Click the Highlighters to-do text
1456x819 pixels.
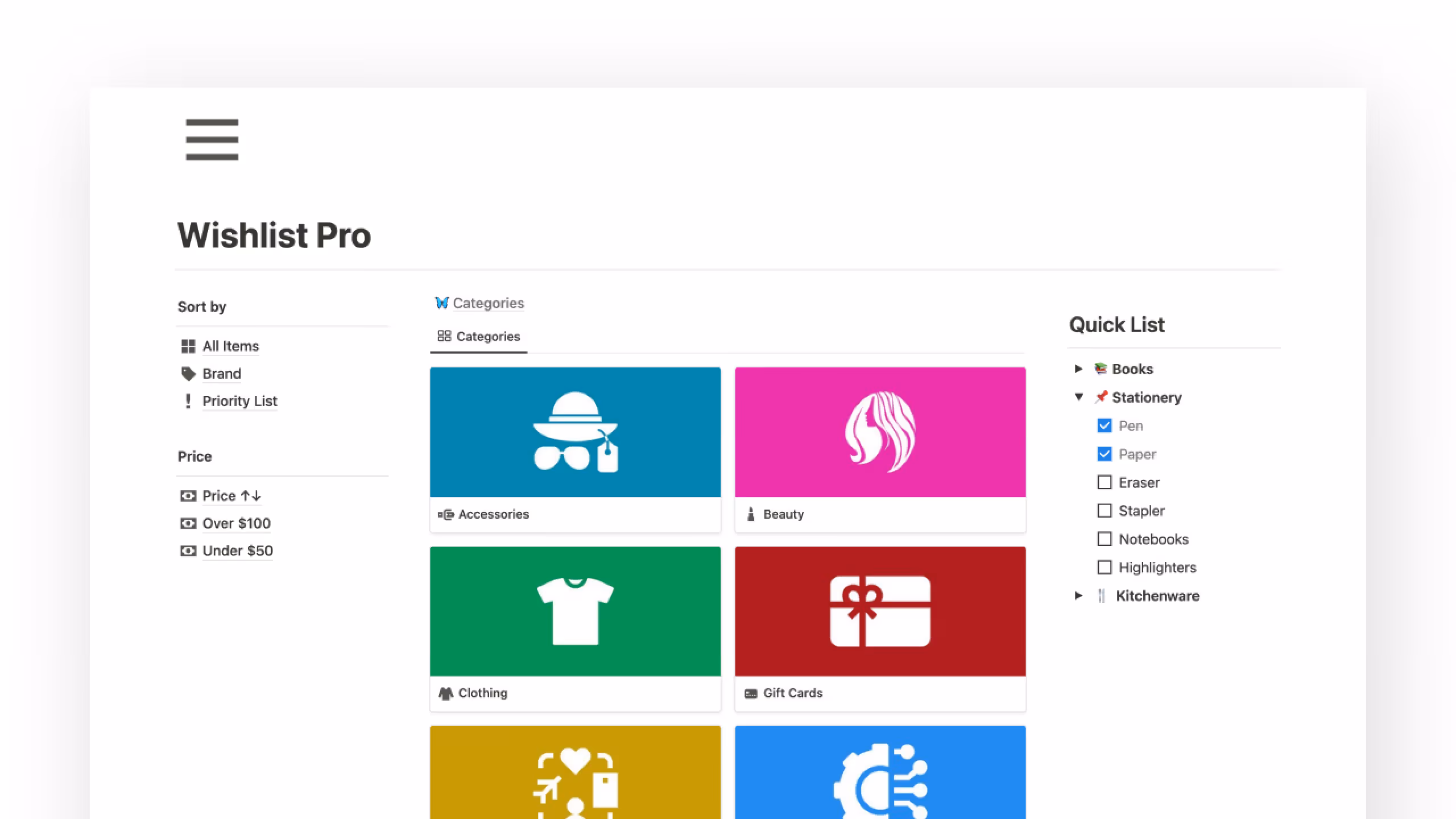click(x=1157, y=568)
